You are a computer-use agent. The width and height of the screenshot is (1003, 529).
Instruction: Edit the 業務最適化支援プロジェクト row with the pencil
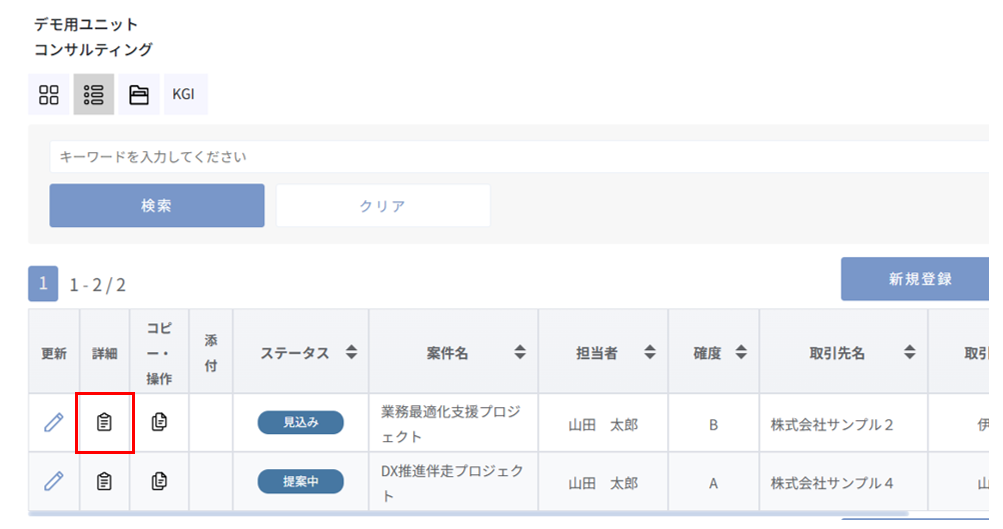click(x=54, y=423)
